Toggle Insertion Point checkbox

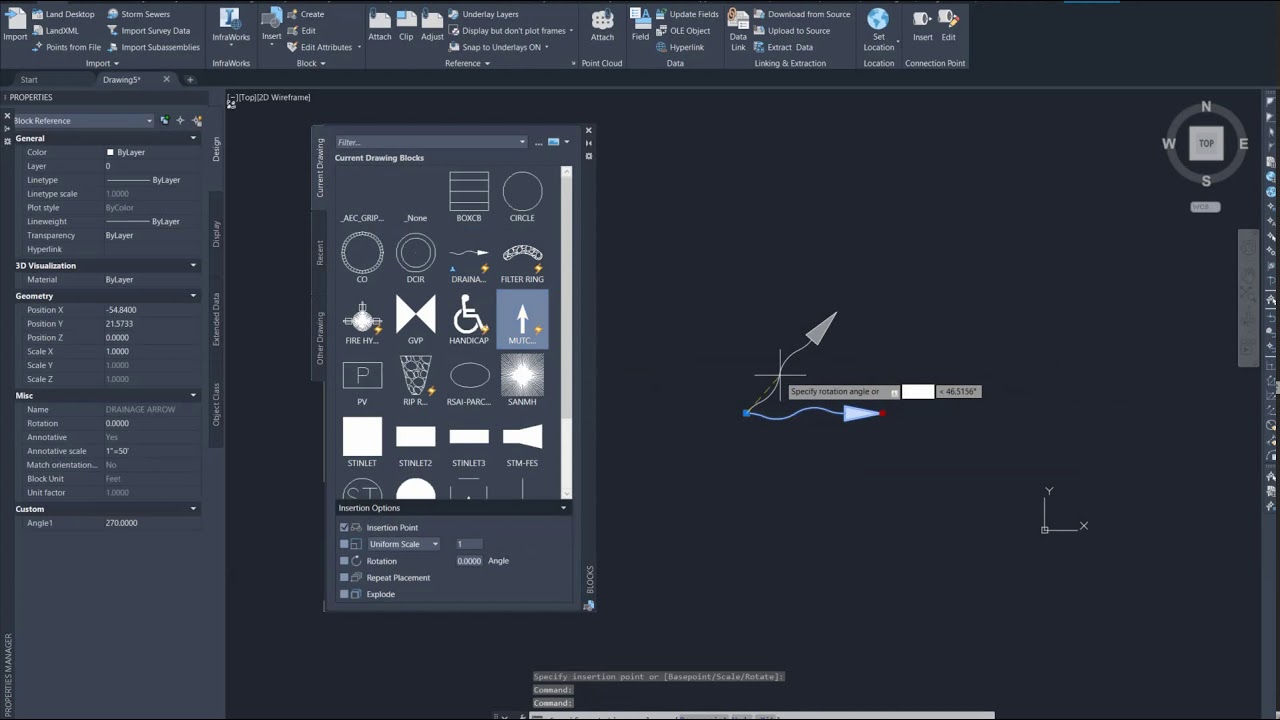(x=344, y=527)
